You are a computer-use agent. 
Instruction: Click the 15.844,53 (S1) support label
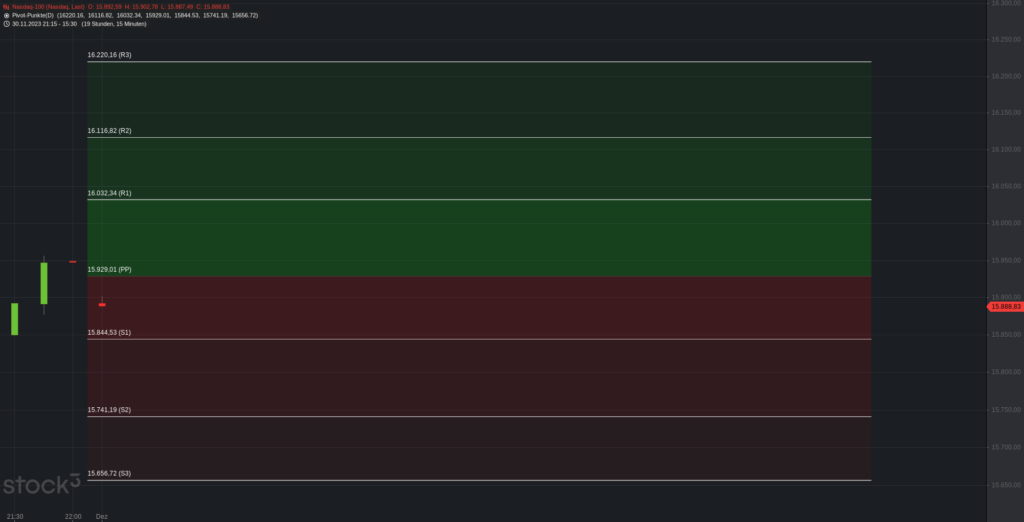point(109,332)
